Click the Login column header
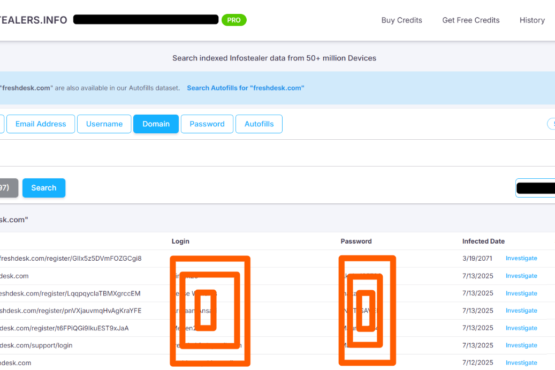This screenshot has width=555, height=370. 181,241
